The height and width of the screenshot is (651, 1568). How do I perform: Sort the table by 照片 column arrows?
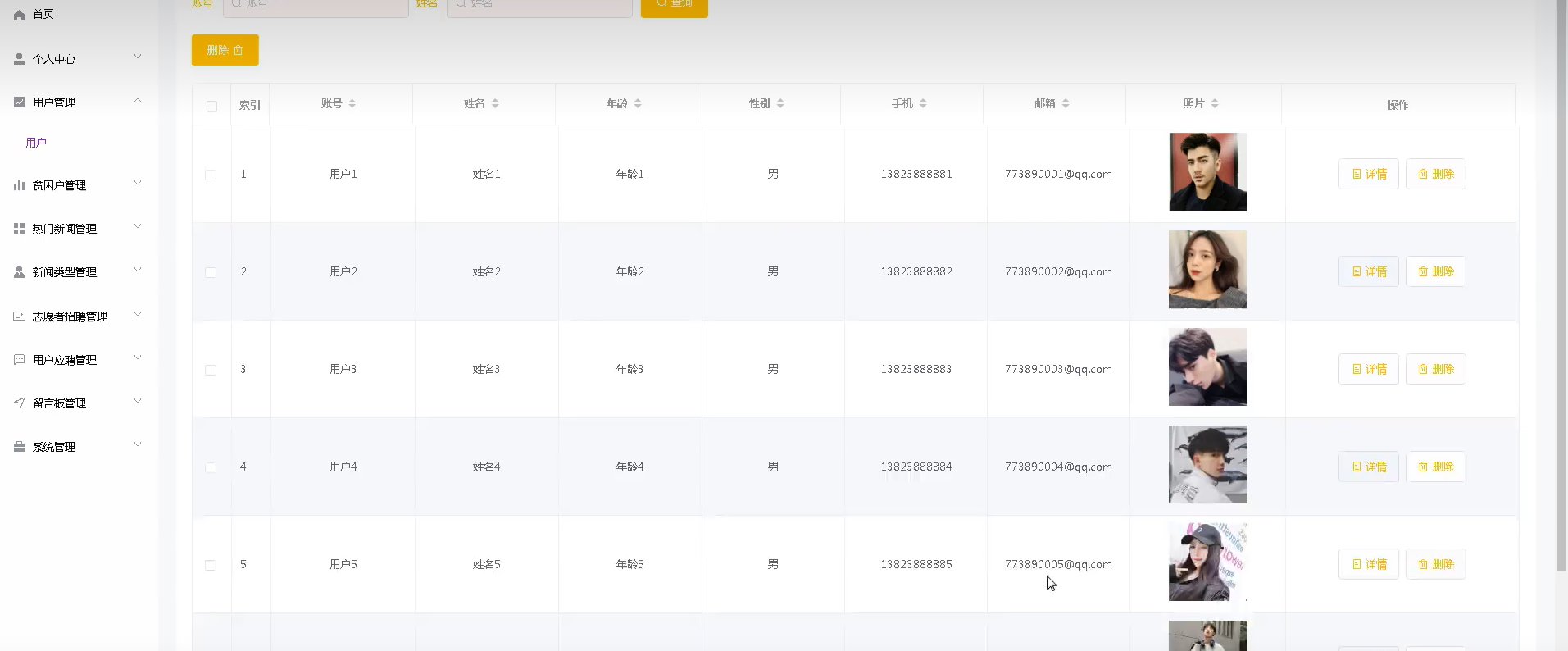[x=1215, y=103]
